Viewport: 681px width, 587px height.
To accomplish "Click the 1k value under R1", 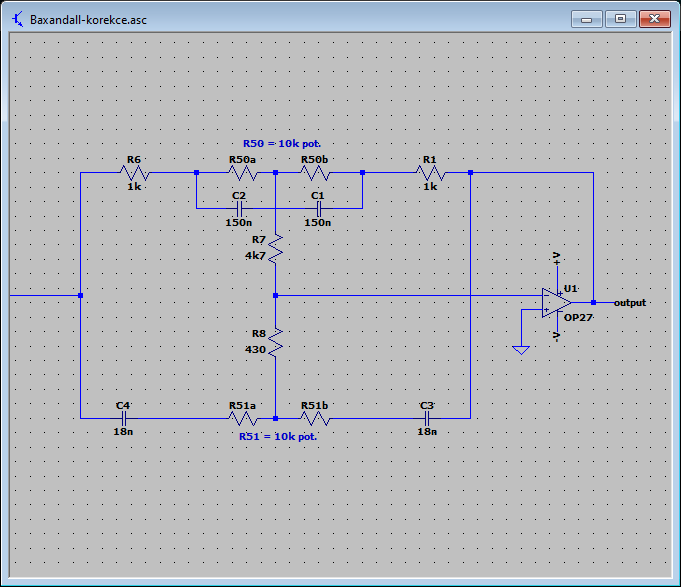I will pyautogui.click(x=430, y=187).
